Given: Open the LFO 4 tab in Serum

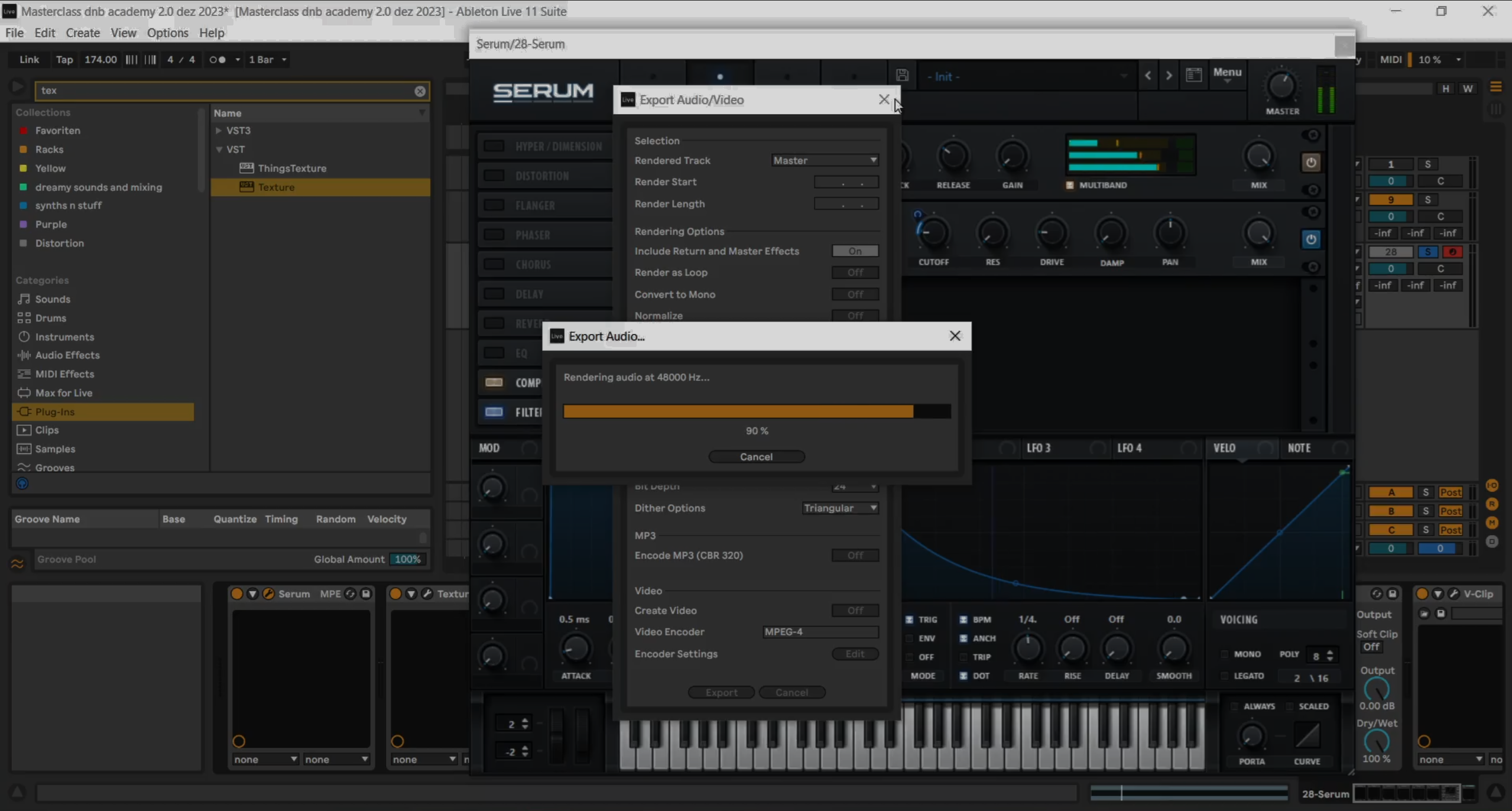Looking at the screenshot, I should click(x=1129, y=448).
